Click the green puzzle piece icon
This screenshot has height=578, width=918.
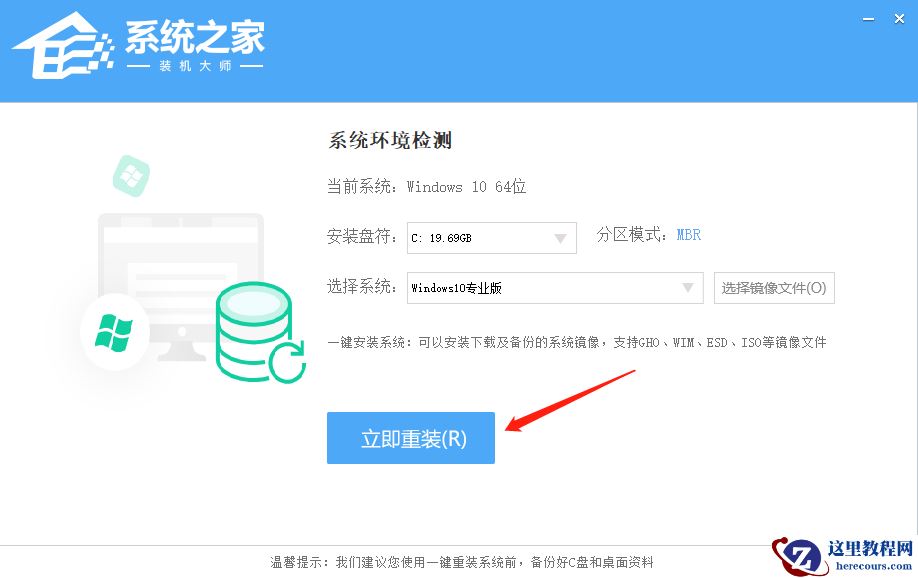[x=132, y=174]
